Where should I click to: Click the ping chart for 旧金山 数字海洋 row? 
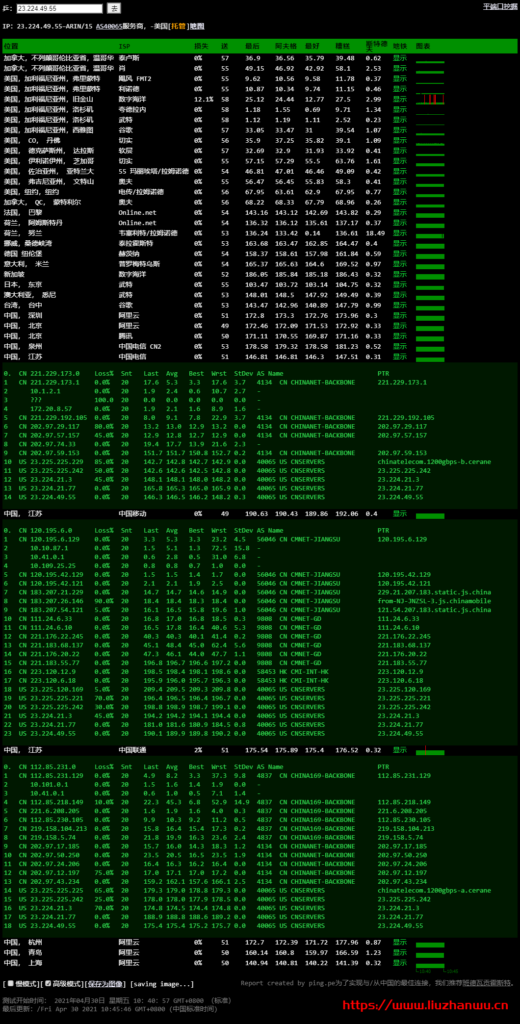(430, 99)
